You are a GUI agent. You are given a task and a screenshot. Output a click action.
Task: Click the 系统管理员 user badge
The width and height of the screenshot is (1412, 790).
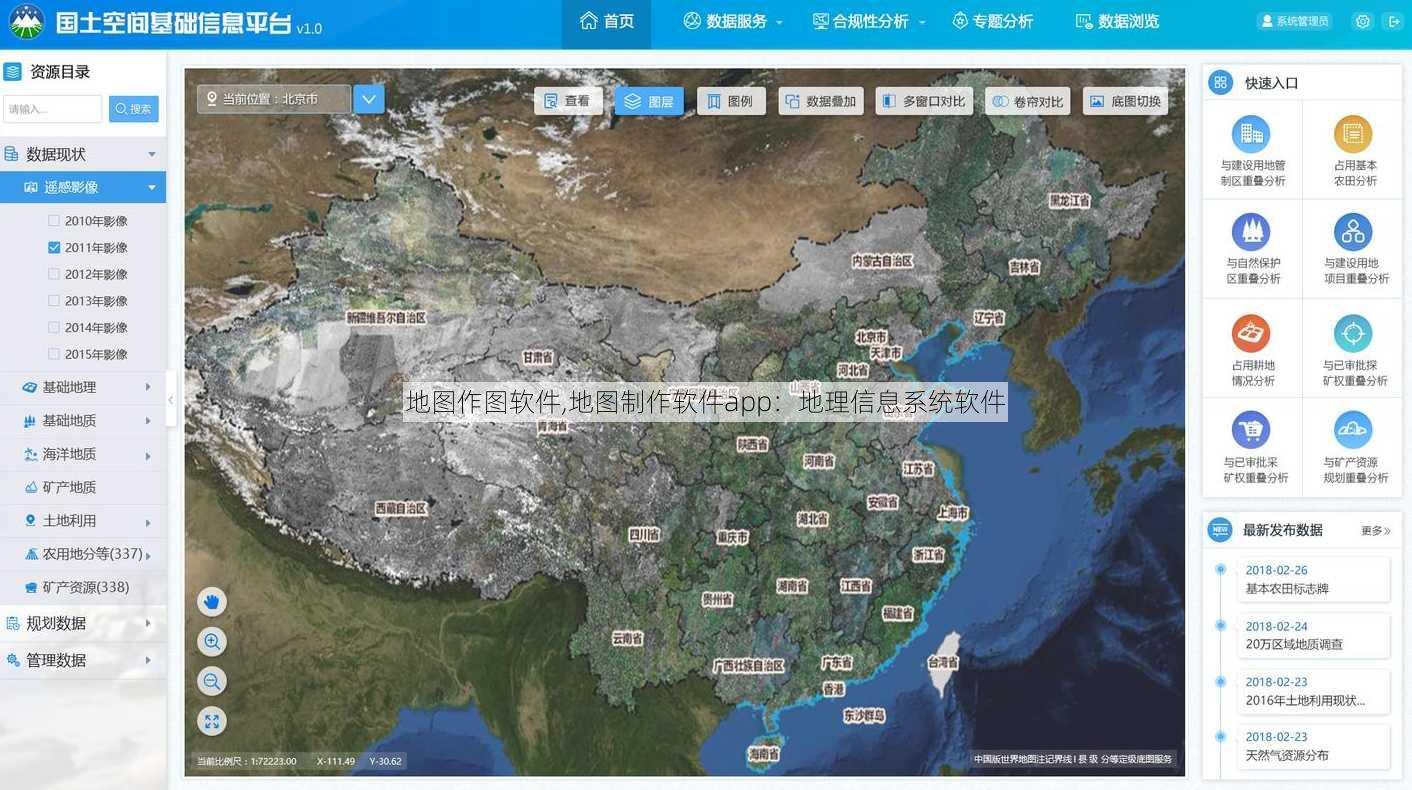point(1295,21)
